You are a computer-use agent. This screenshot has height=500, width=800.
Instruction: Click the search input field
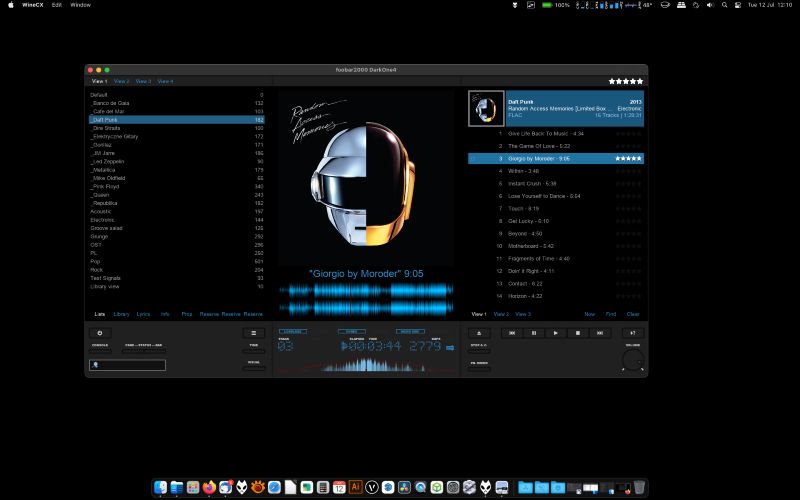127,365
